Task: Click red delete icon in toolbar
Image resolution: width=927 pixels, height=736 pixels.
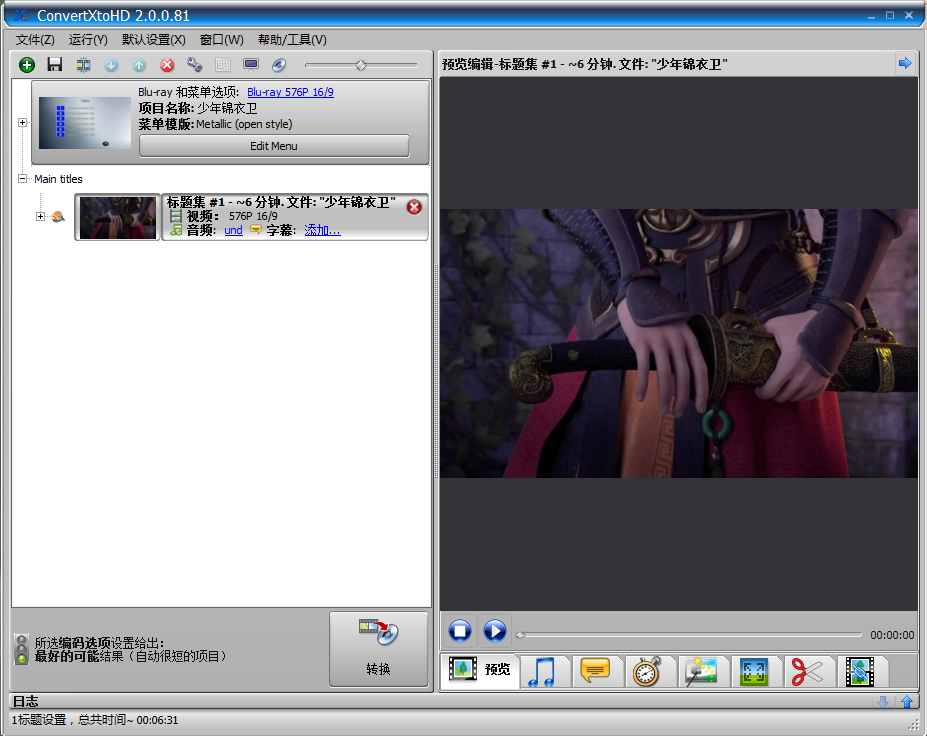Action: coord(167,64)
